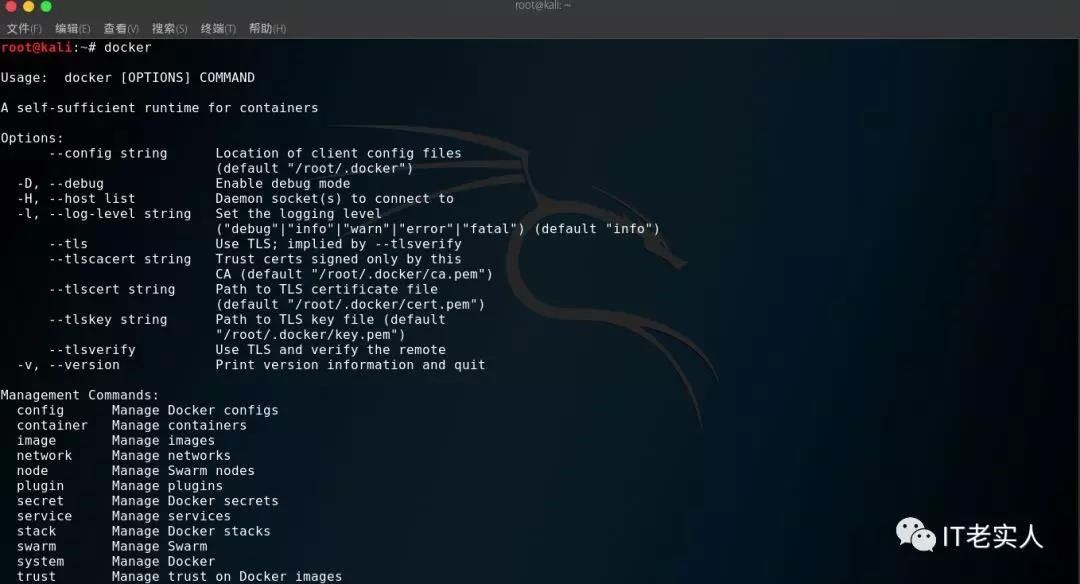Viewport: 1080px width, 584px height.
Task: Click the 'Usage:' line text
Action: click(127, 78)
